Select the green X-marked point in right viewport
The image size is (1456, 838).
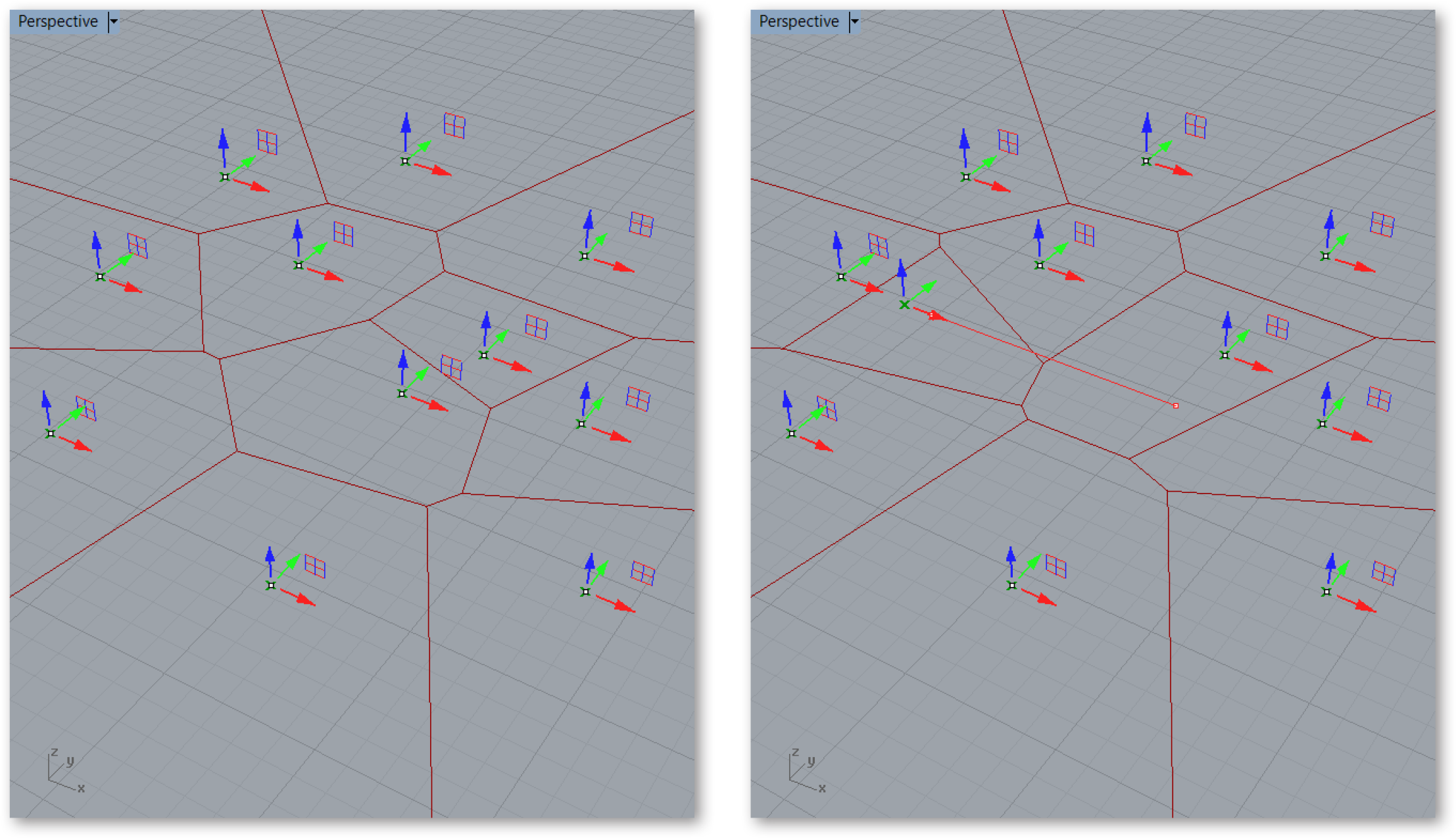pyautogui.click(x=905, y=305)
